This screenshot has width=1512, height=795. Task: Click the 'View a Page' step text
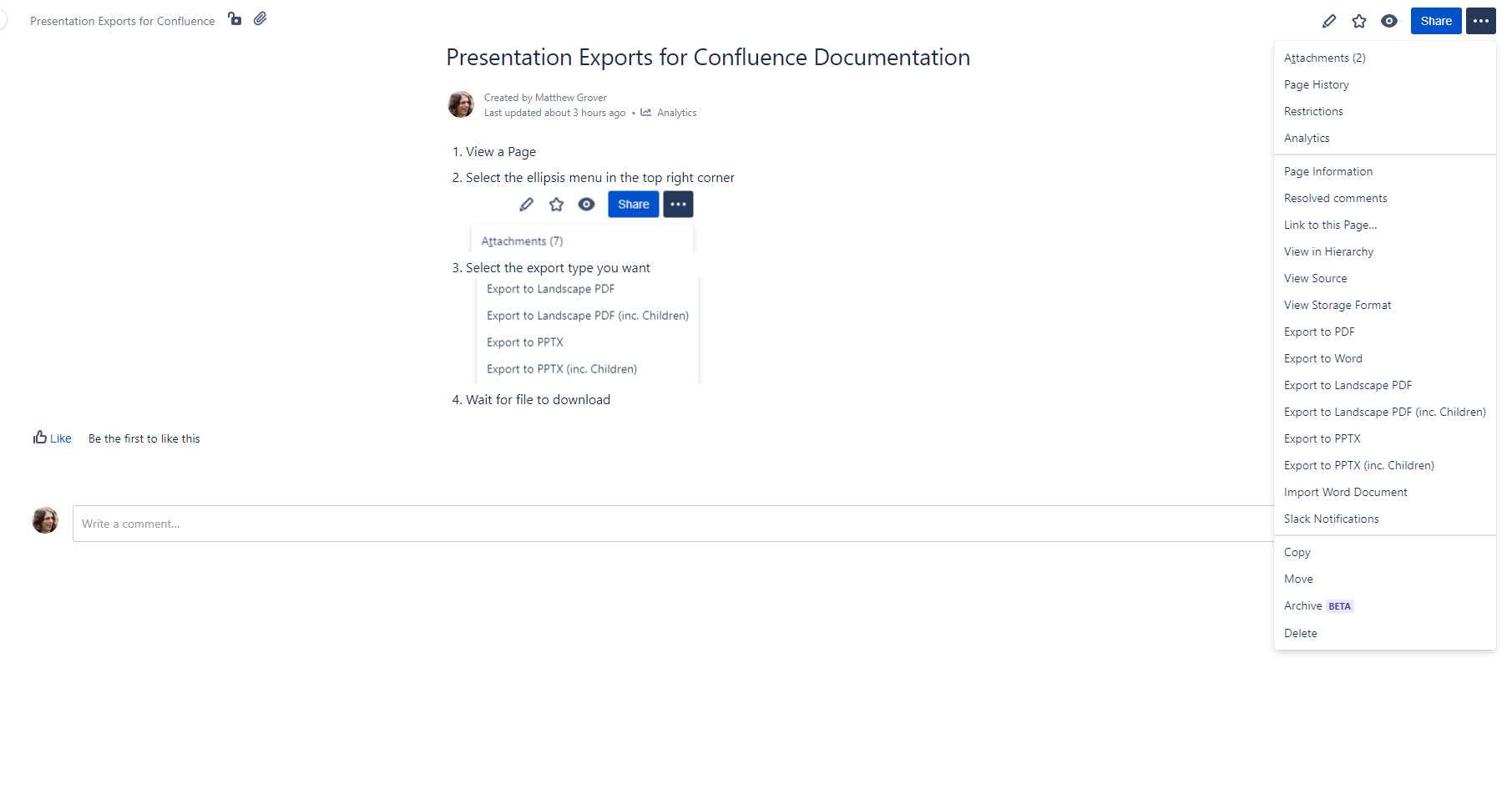(501, 152)
